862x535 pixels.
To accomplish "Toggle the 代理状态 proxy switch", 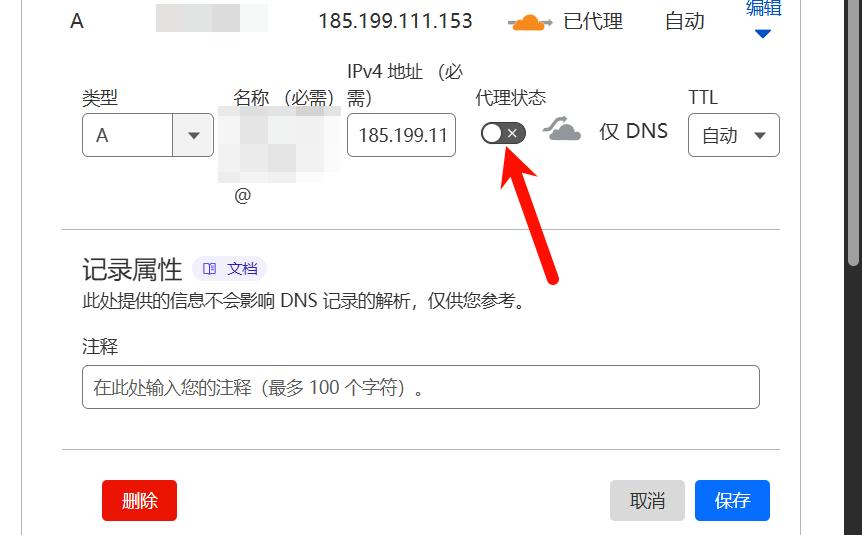I will click(x=503, y=133).
